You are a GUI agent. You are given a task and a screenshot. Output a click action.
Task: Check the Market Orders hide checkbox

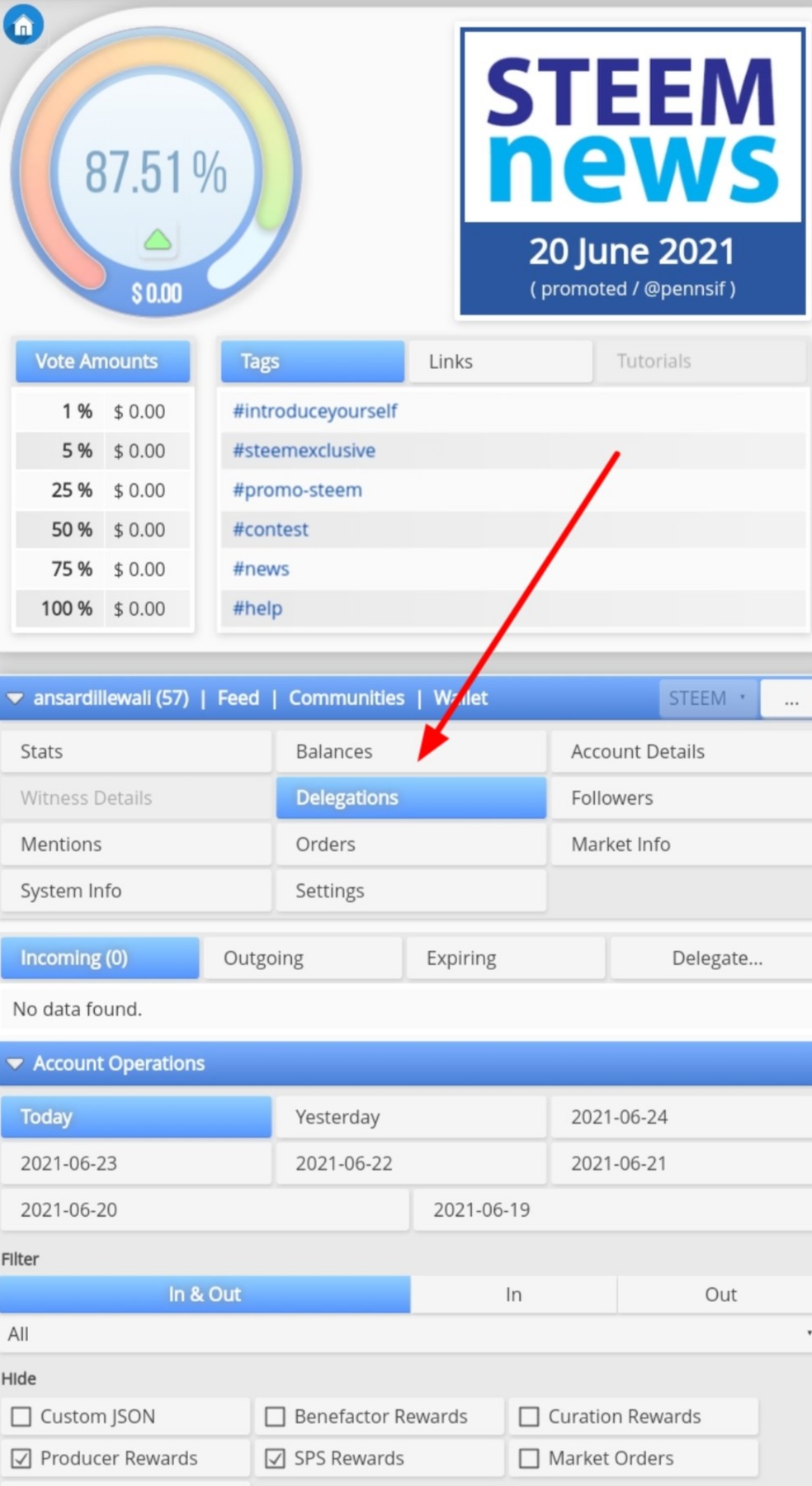tap(529, 1459)
